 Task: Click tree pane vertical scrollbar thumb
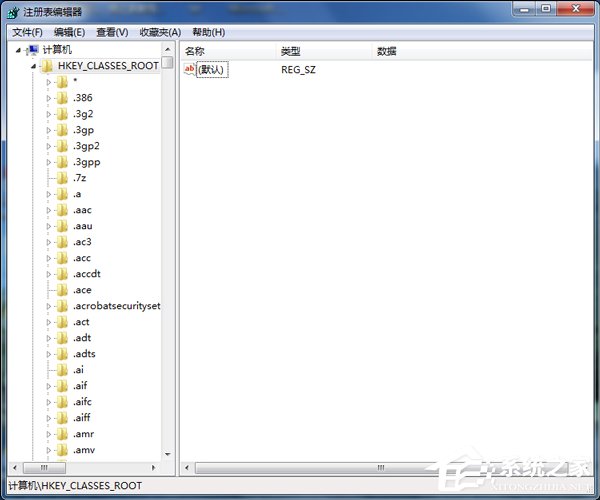click(167, 62)
